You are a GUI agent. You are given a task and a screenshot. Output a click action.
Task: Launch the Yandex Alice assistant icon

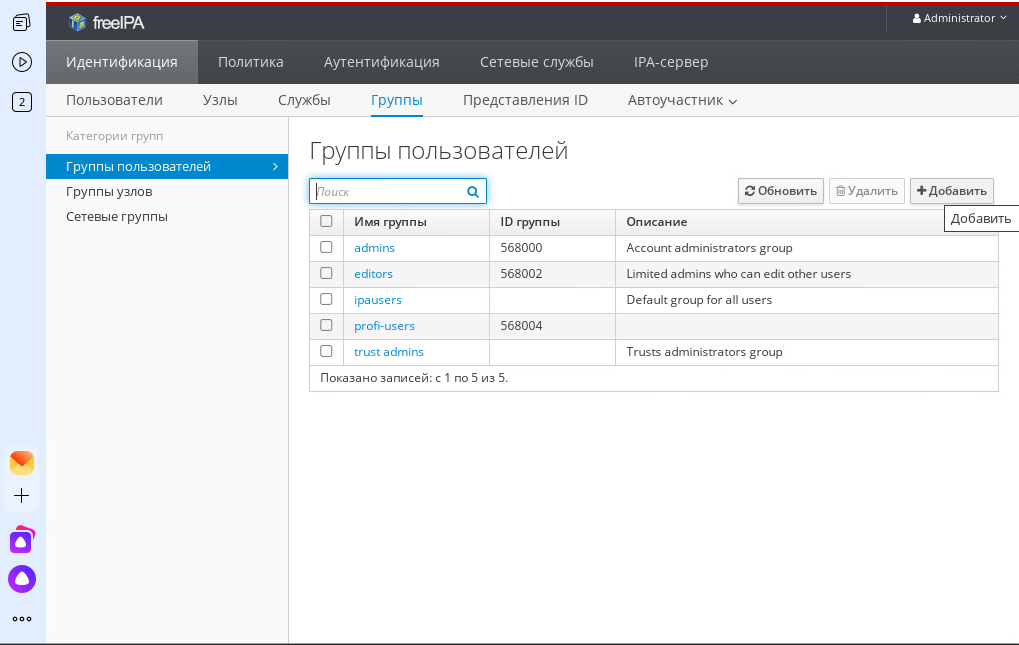coord(21,578)
